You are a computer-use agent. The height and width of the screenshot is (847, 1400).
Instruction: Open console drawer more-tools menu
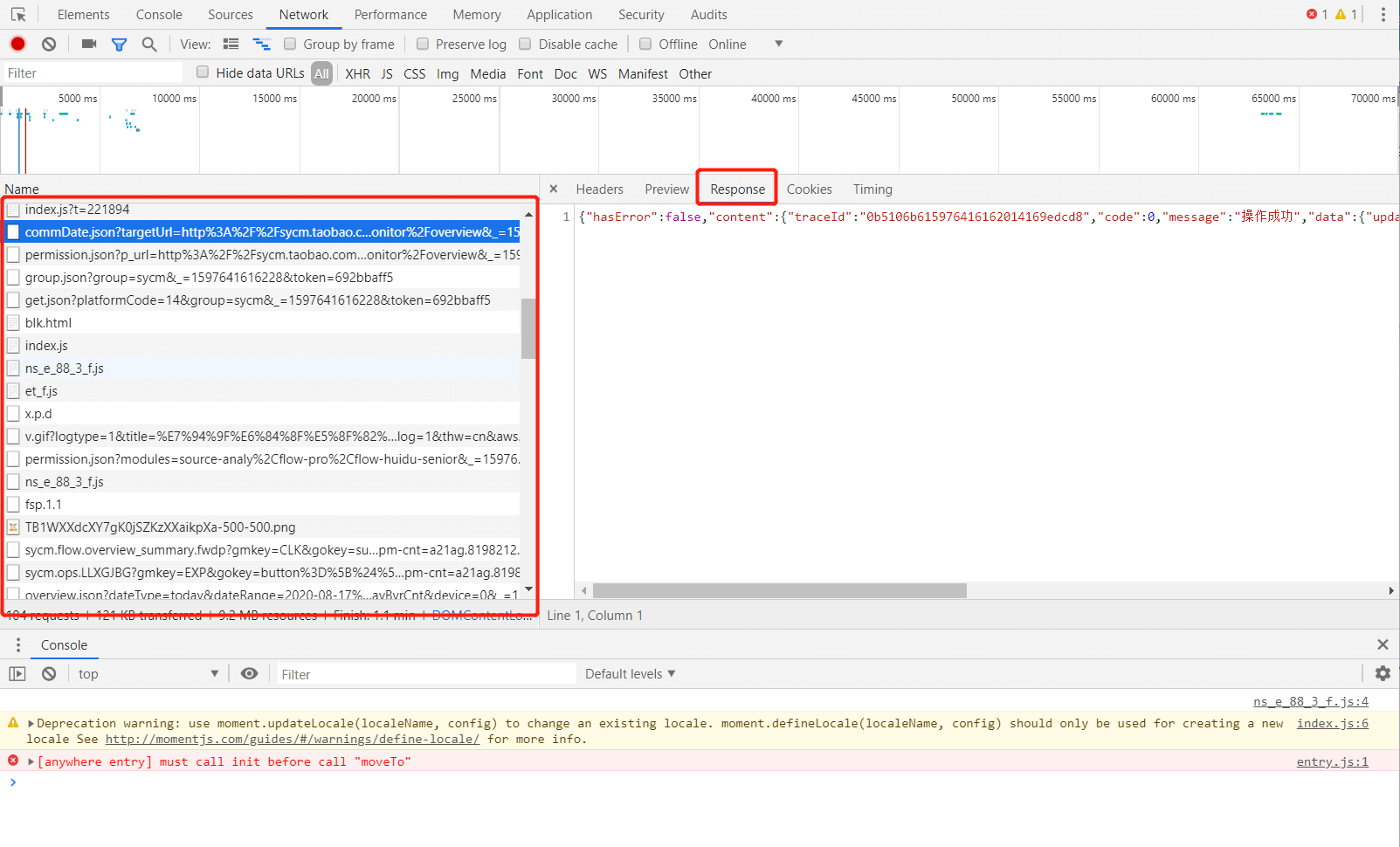pyautogui.click(x=17, y=644)
